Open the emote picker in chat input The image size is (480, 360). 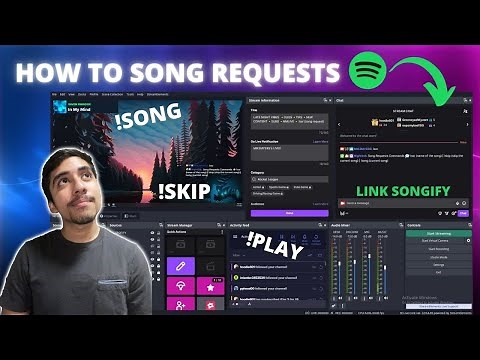tap(464, 203)
